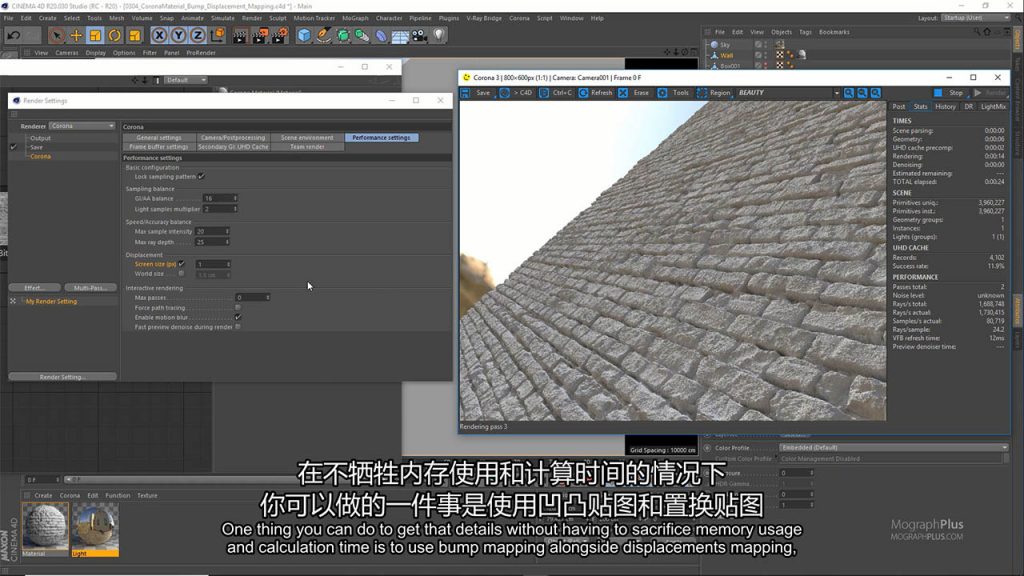This screenshot has width=1024, height=576.
Task: Toggle the X axis lock
Action: (159, 35)
